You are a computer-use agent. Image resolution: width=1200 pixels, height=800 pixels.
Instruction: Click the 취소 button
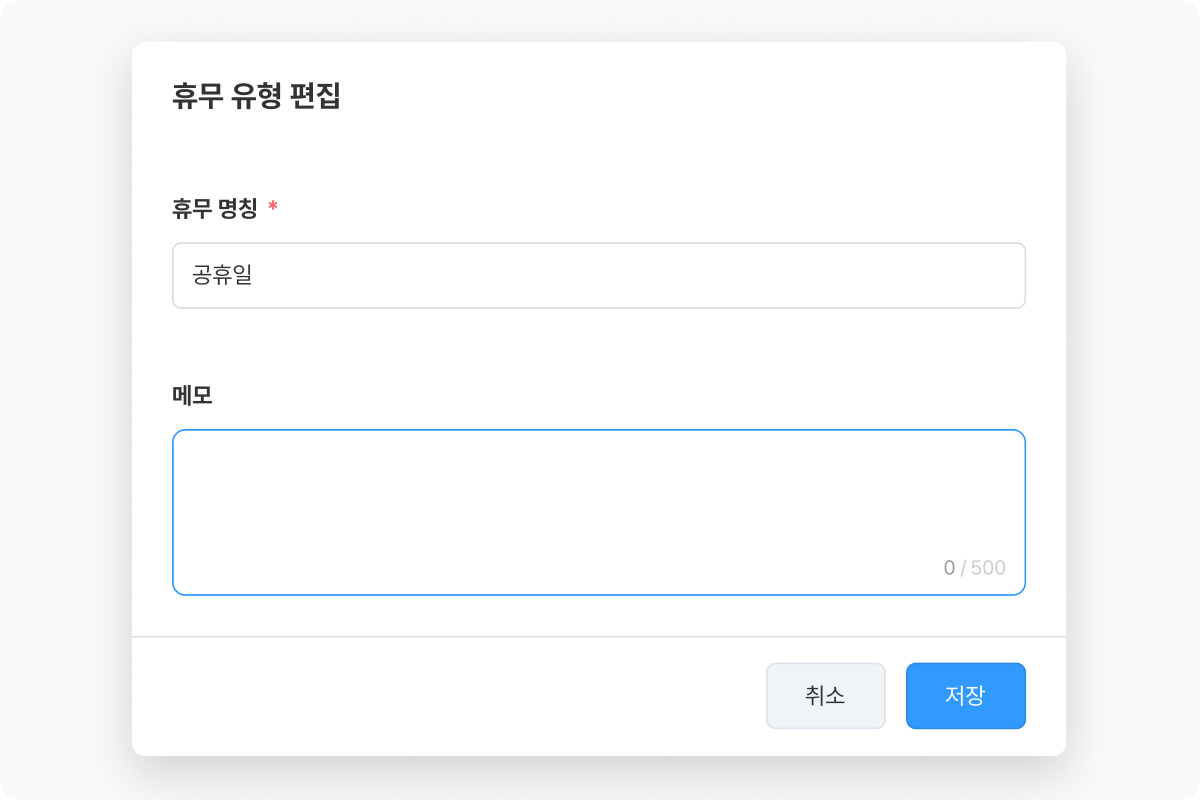pos(826,696)
